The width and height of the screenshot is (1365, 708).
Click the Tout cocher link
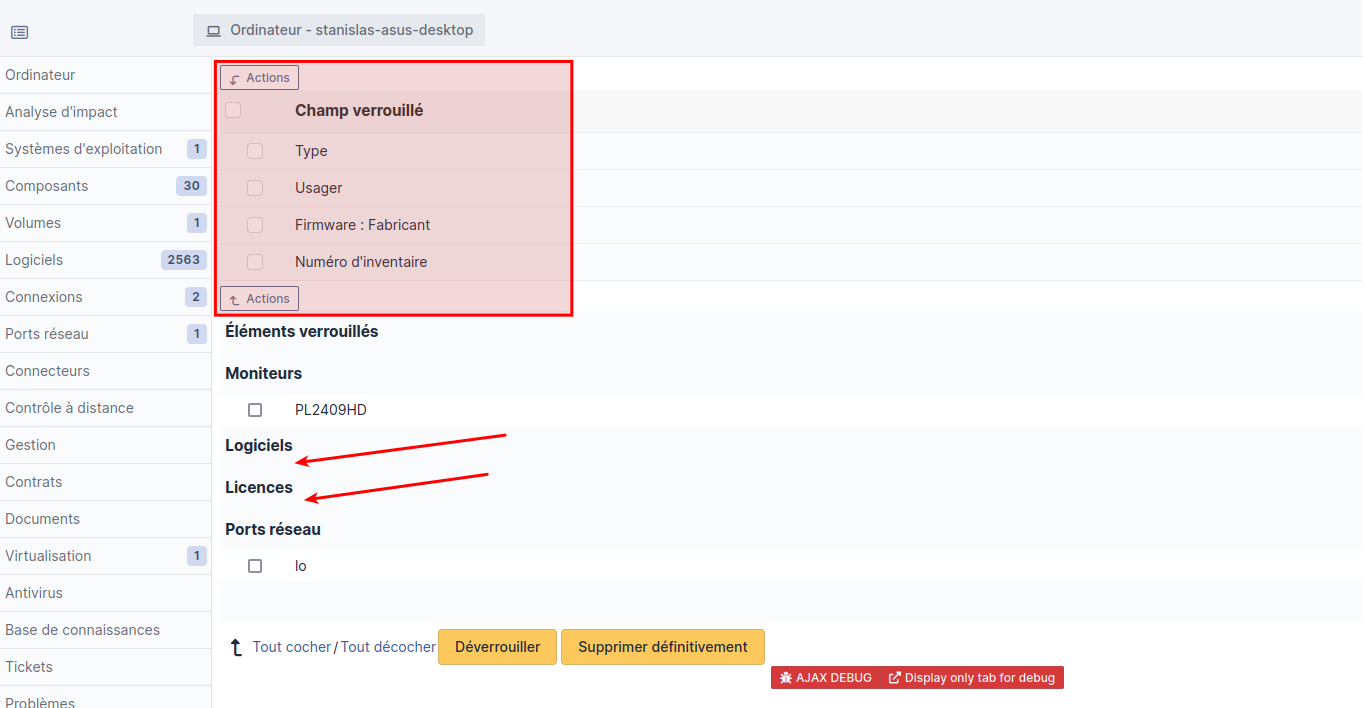click(291, 647)
